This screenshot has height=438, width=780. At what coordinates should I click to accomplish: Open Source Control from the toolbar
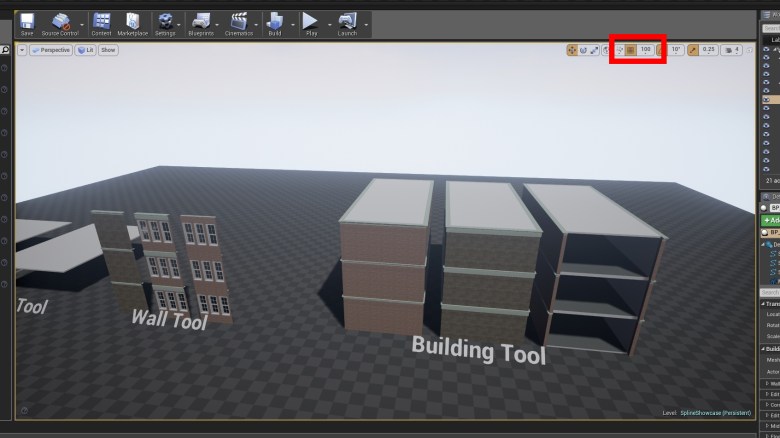tap(62, 22)
